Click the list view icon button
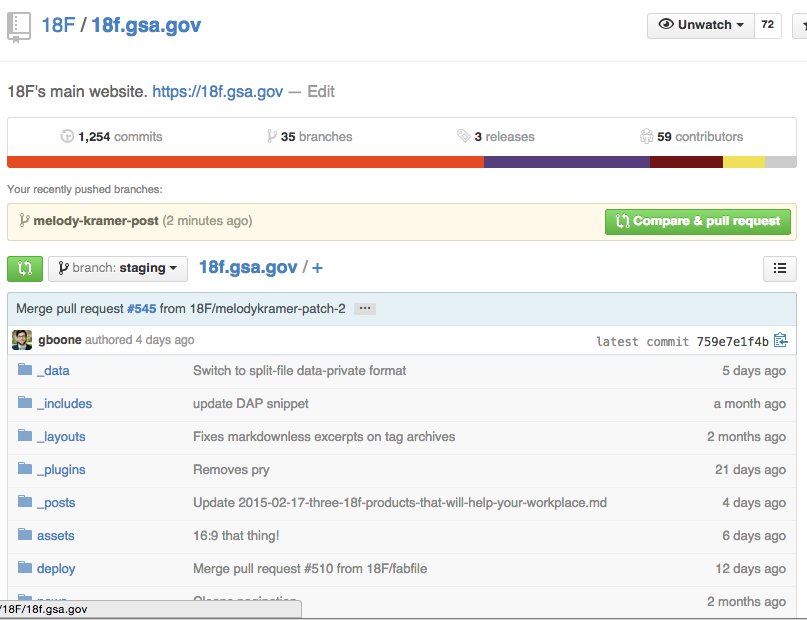The image size is (807, 620). pyautogui.click(x=780, y=269)
